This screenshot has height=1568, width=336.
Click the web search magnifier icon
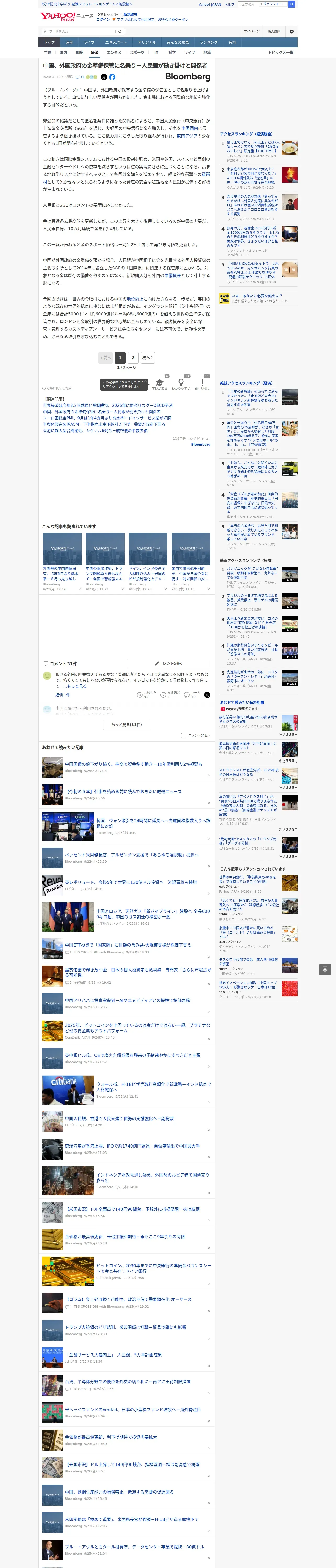292,4
